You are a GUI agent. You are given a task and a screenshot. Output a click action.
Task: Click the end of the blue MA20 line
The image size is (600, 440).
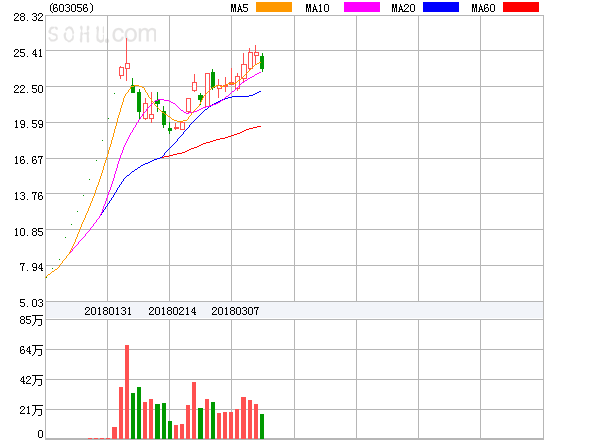coord(261,91)
